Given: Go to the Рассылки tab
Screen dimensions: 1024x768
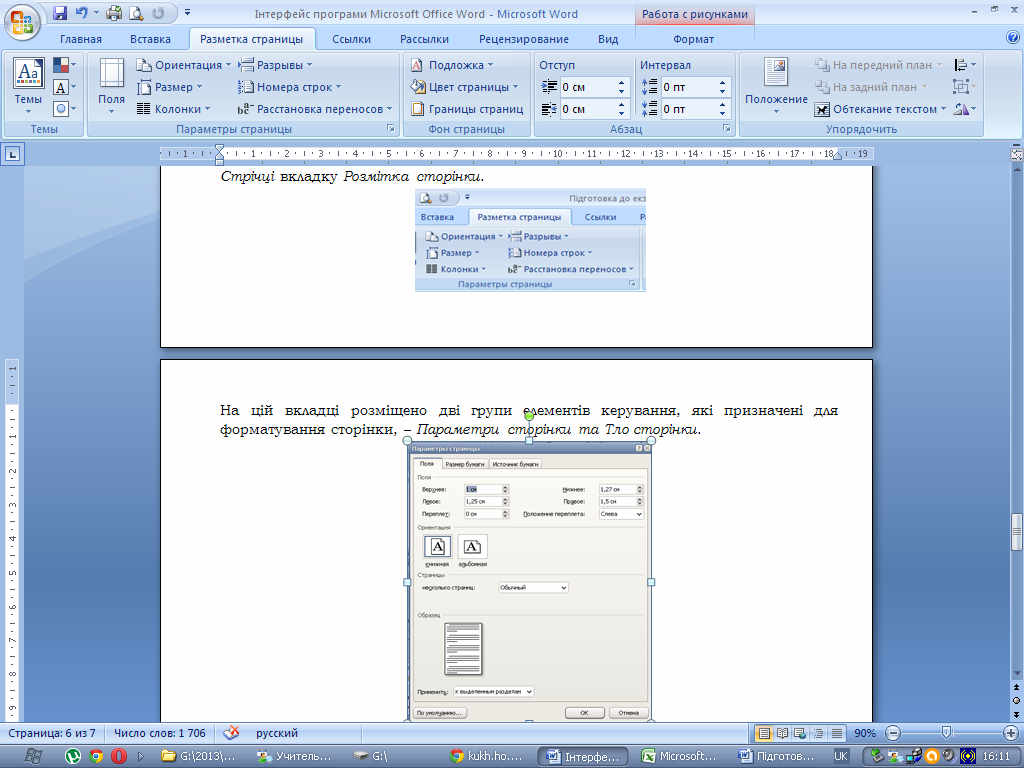Looking at the screenshot, I should (424, 39).
